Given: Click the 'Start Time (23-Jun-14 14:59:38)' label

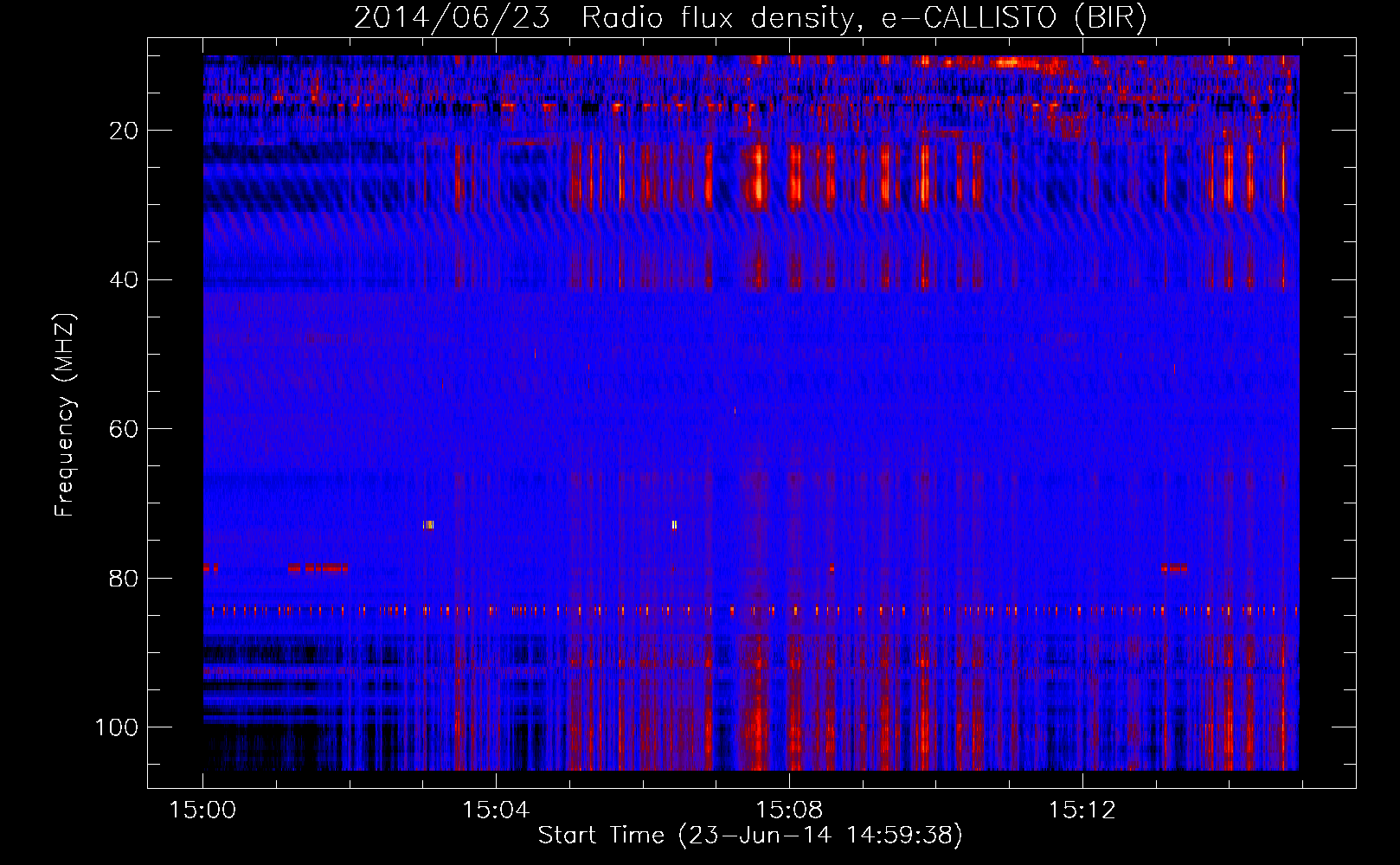Looking at the screenshot, I should pos(750,836).
